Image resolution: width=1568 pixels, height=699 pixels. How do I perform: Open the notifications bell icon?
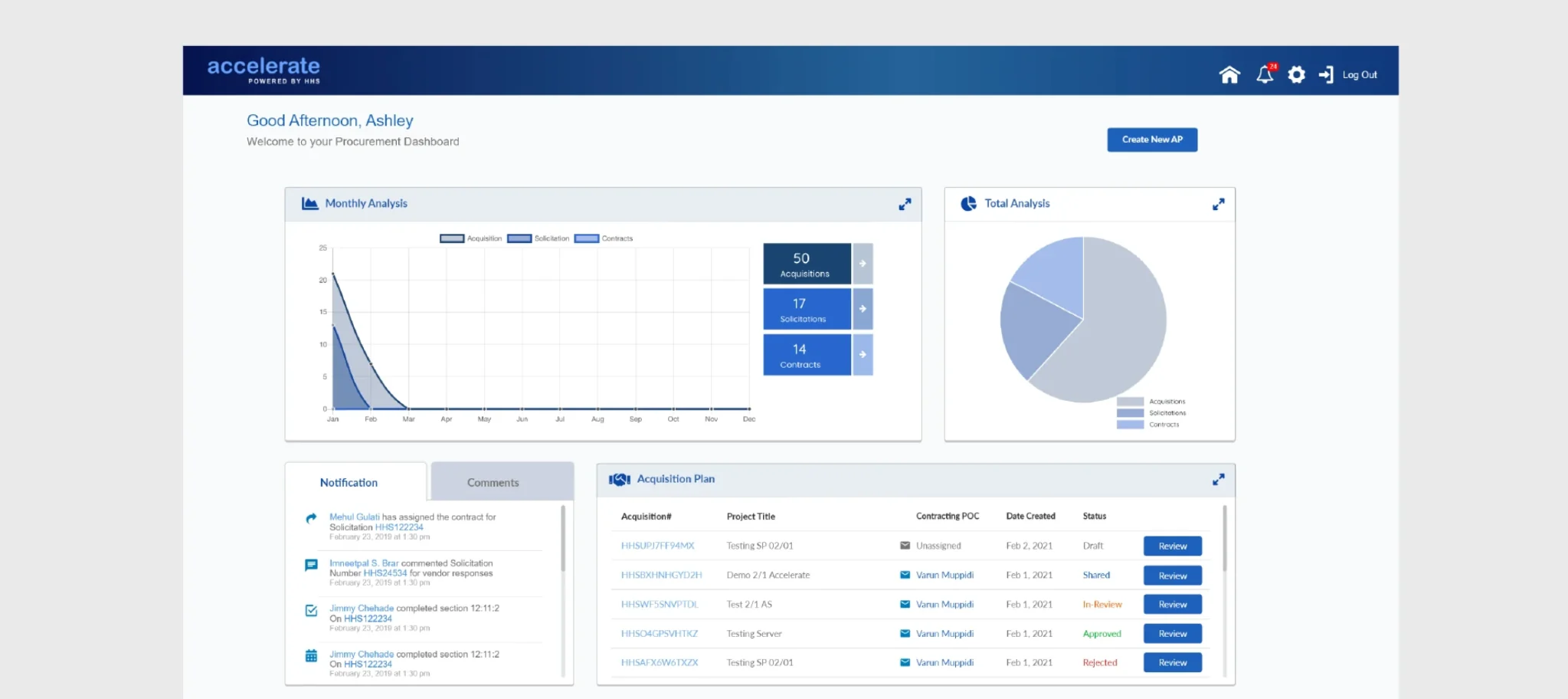(x=1265, y=74)
